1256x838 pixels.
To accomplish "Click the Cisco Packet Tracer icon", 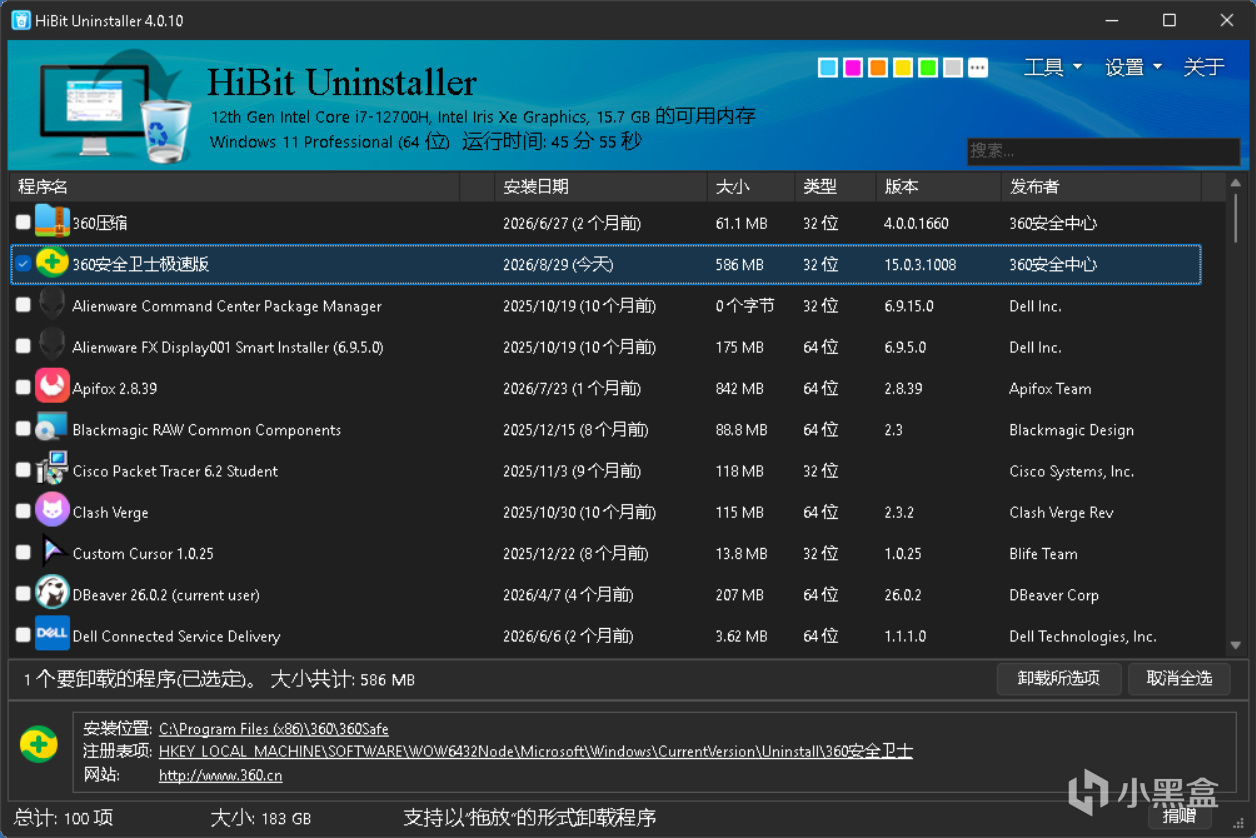I will point(52,469).
